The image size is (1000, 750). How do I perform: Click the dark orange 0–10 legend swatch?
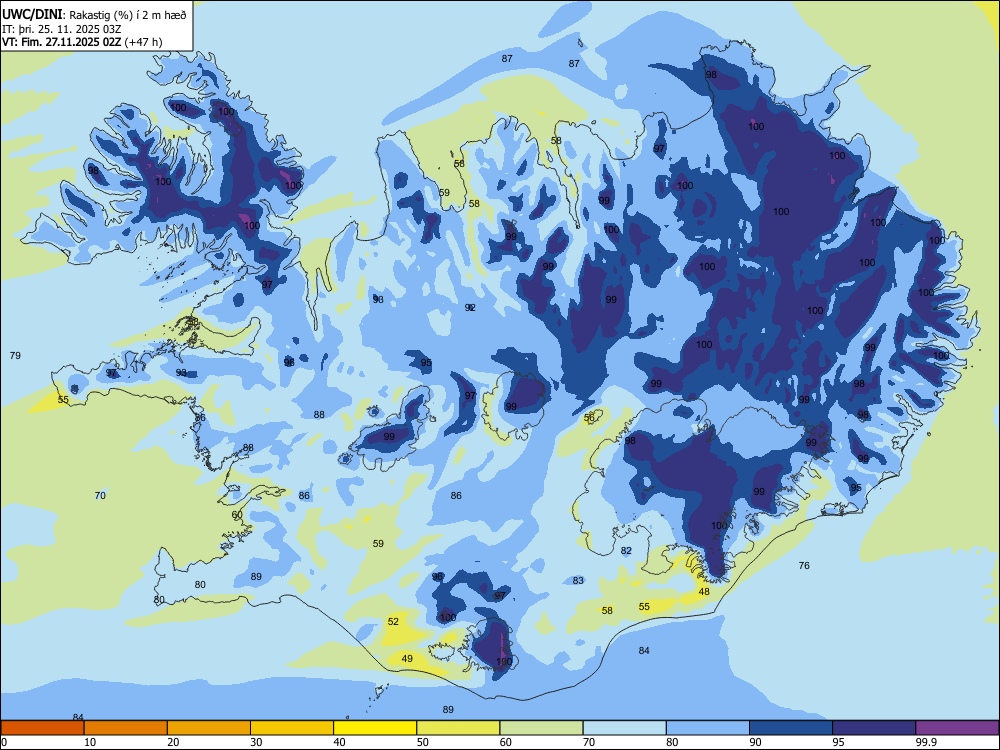click(42, 728)
